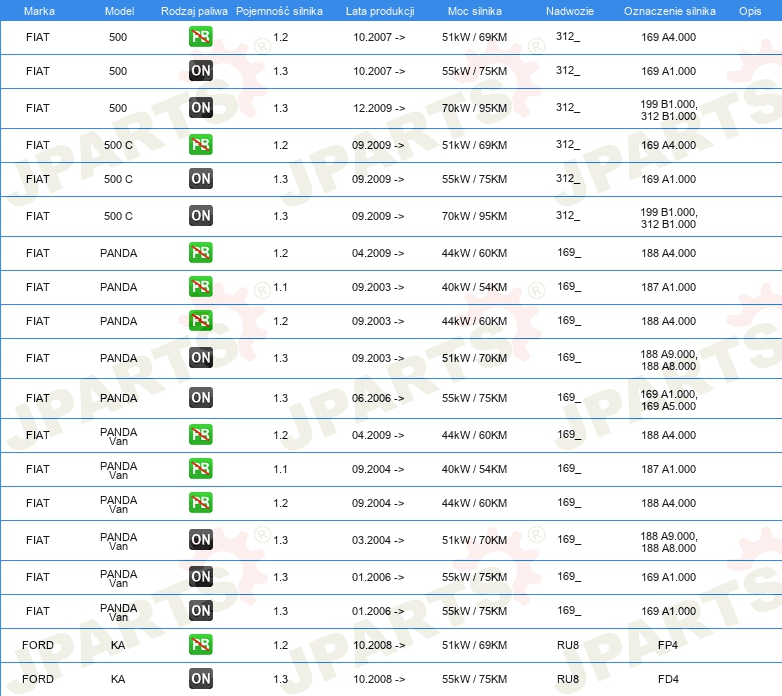Viewport: 782px width, 696px height.
Task: Click the diesel ON icon for FIAT 500 from 12.2009
Action: click(x=200, y=108)
